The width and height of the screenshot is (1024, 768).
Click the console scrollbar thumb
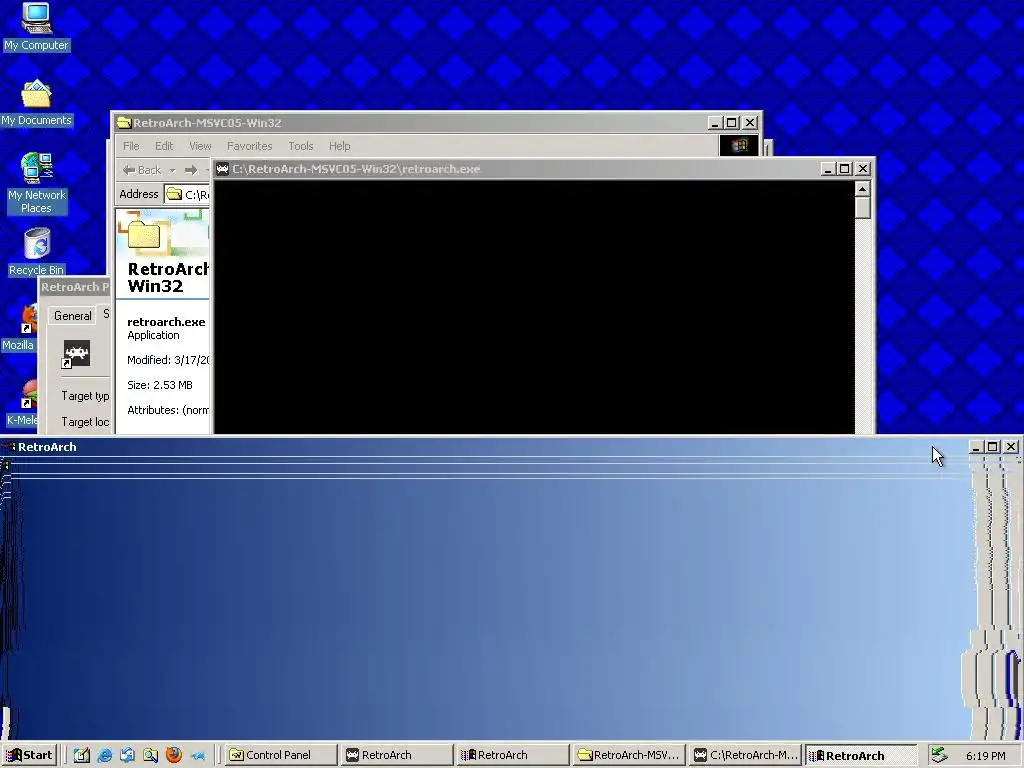[x=863, y=208]
